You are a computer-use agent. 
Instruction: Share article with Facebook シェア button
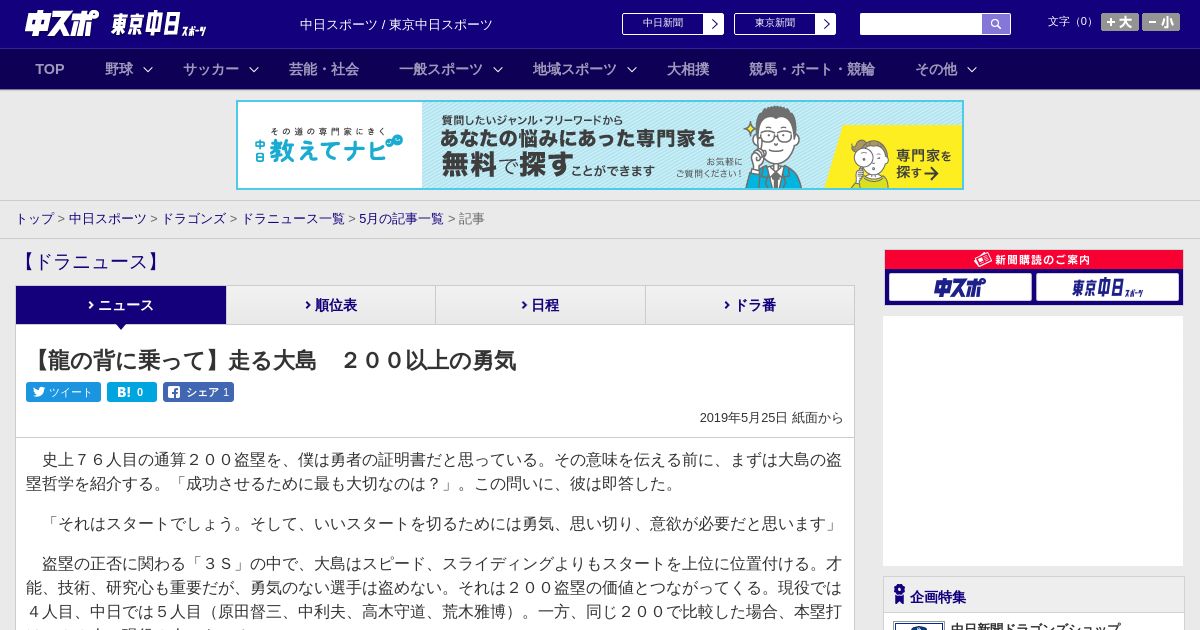[x=198, y=392]
